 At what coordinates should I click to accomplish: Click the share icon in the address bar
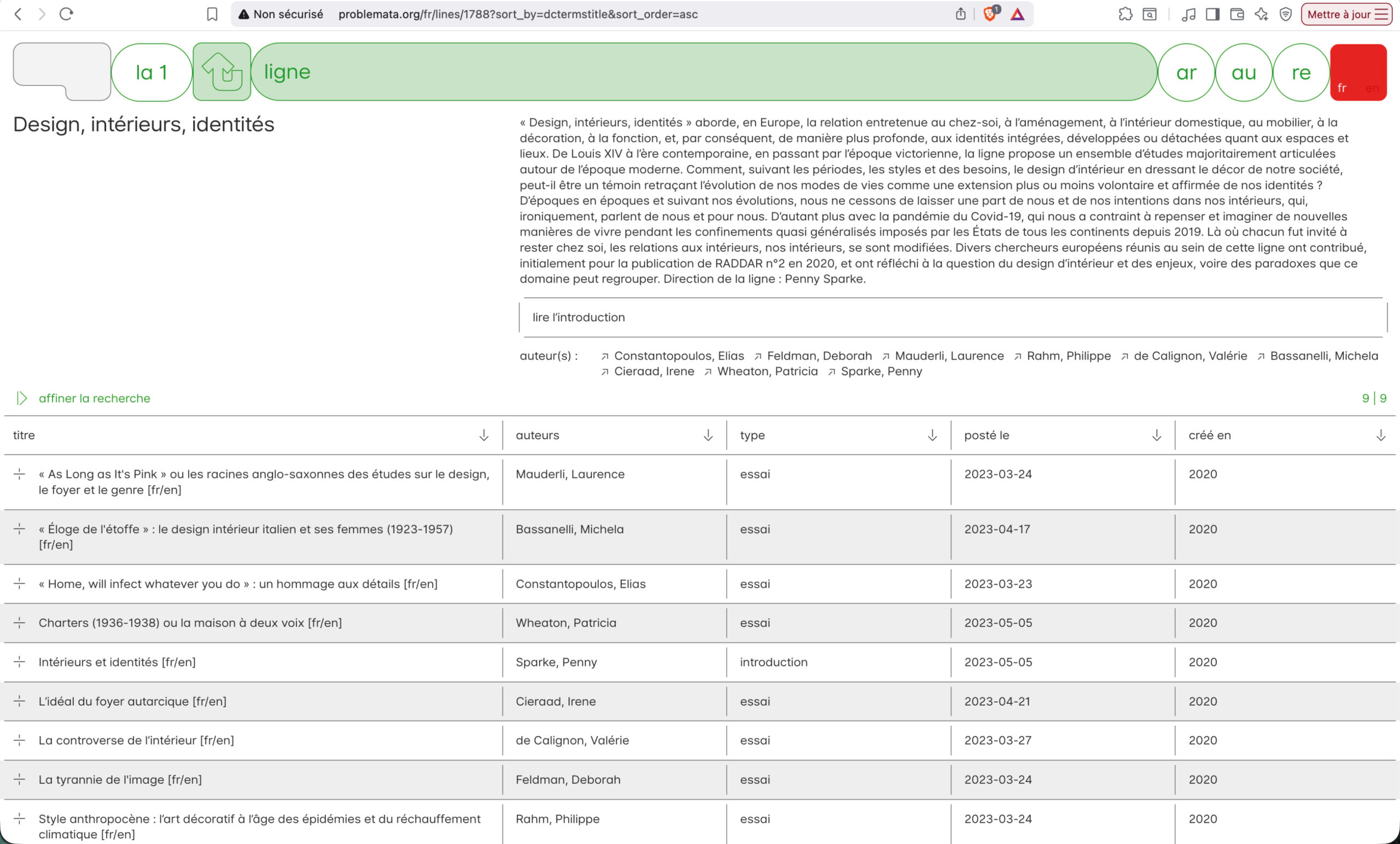(960, 14)
